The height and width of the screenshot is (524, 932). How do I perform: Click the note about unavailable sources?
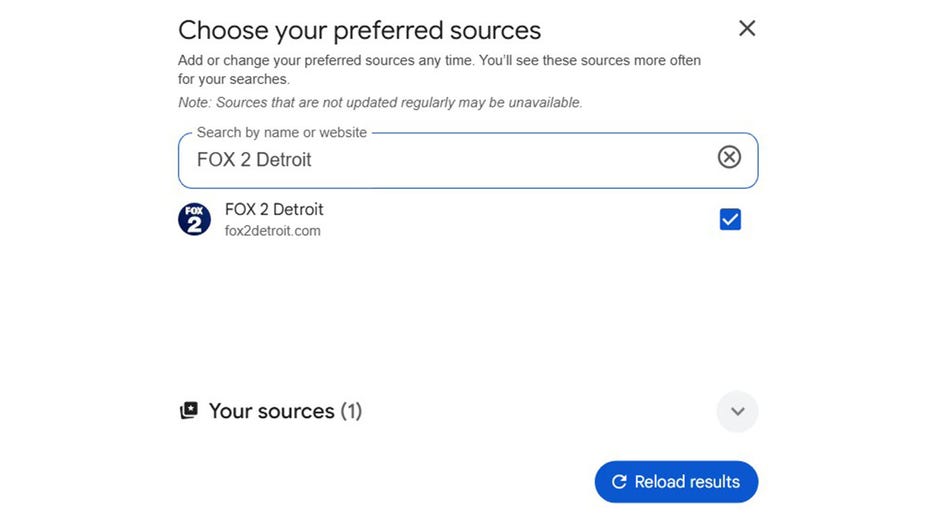point(380,102)
